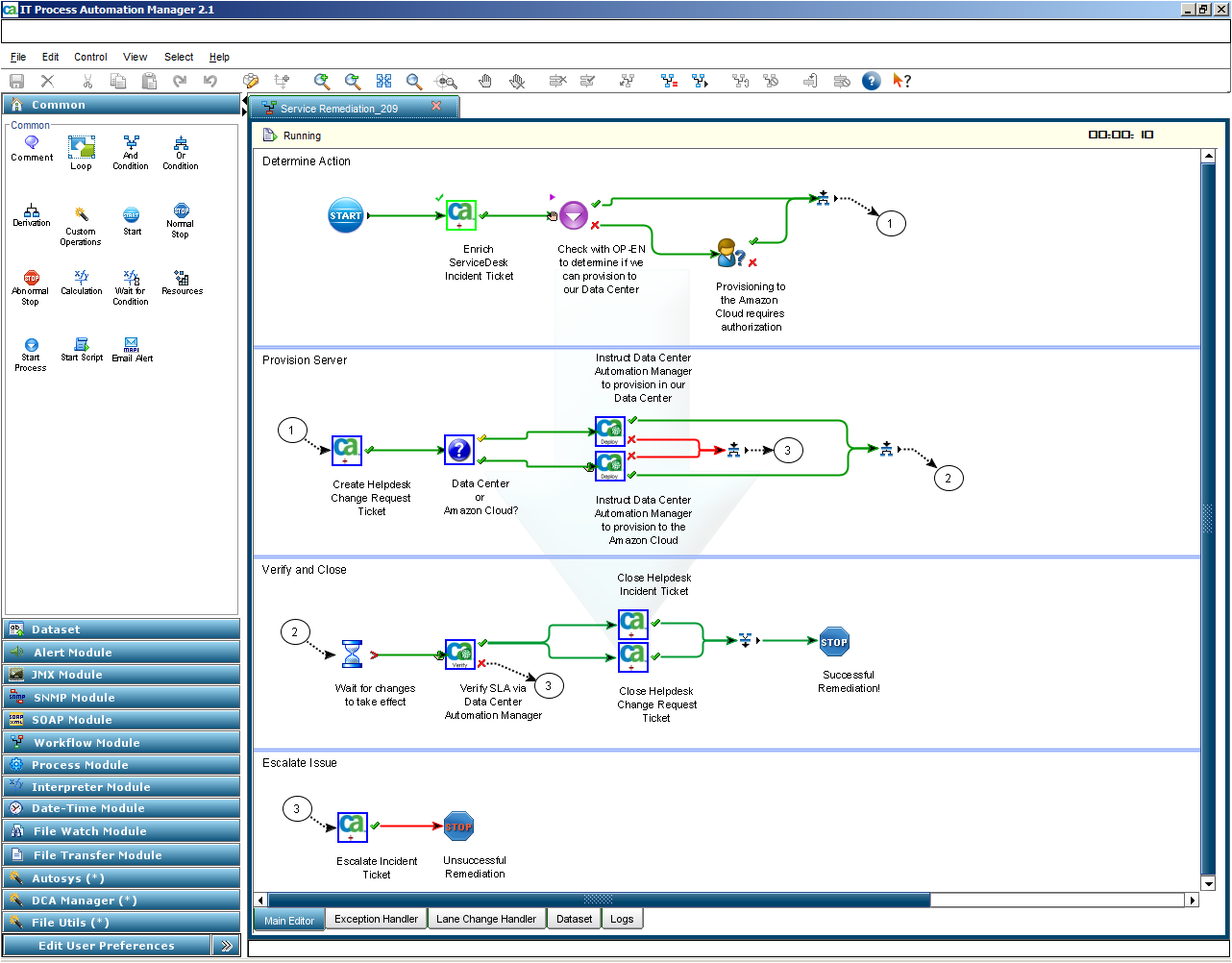Select the hand pan tool
The width and height of the screenshot is (1232, 963).
[x=485, y=82]
